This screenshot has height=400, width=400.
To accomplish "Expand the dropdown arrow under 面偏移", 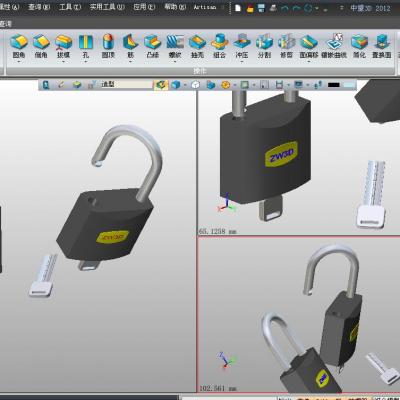I will coord(309,62).
